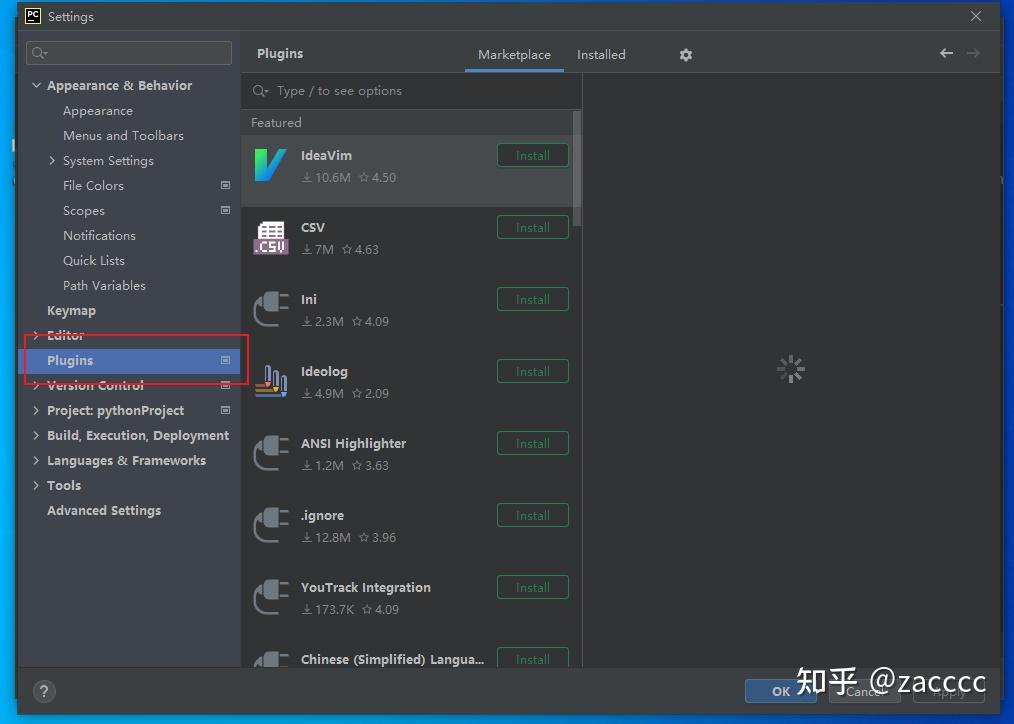Click the project-level icon beside Scopes
This screenshot has height=724, width=1014.
(x=225, y=210)
